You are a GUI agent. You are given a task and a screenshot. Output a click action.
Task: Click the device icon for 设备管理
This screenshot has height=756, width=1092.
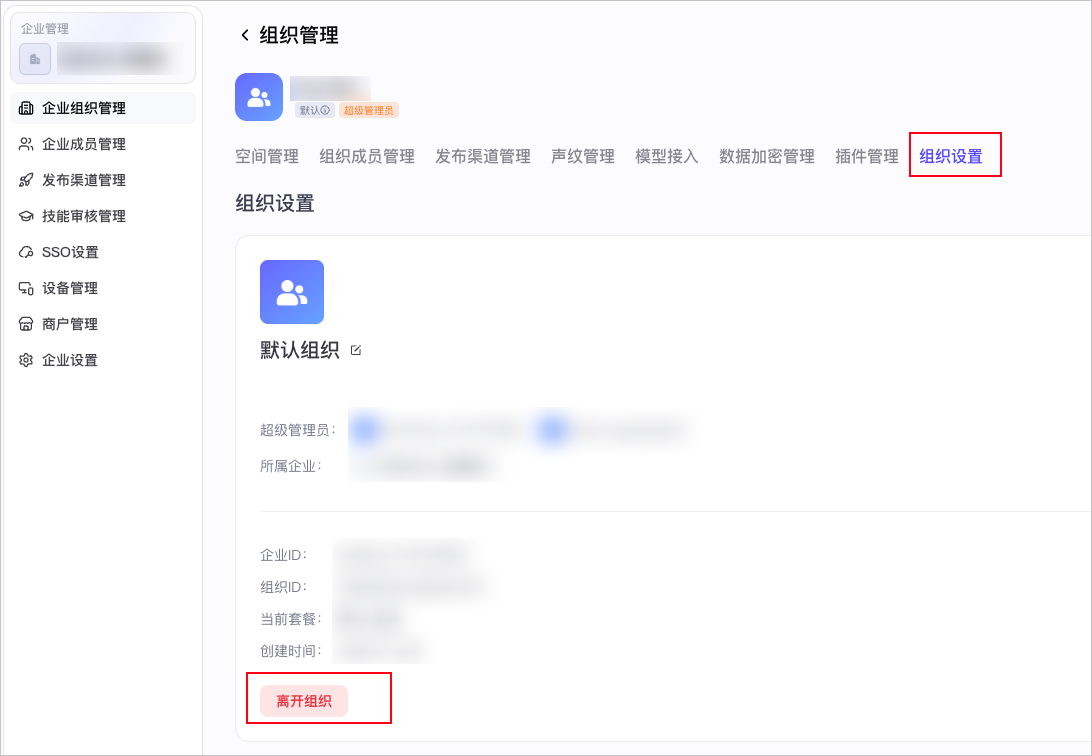click(x=26, y=288)
